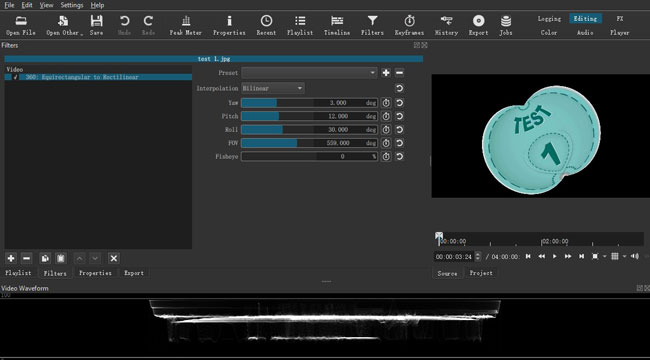The image size is (650, 360).
Task: Open the Settings menu
Action: [72, 5]
